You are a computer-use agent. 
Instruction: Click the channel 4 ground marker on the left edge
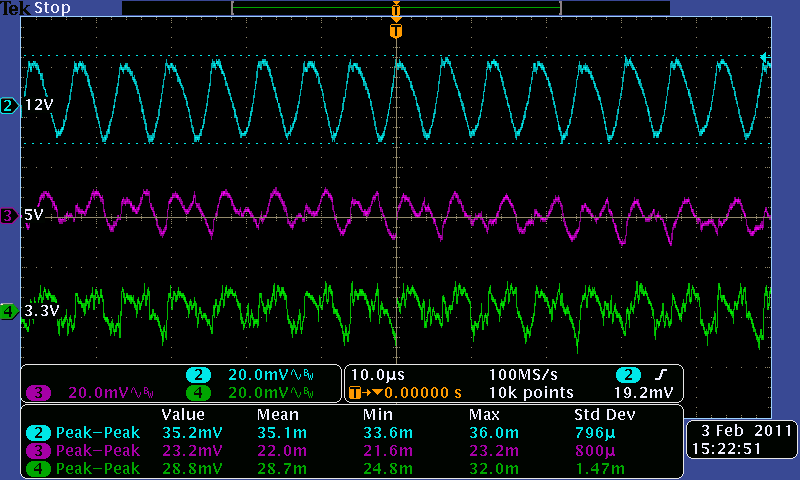9,311
